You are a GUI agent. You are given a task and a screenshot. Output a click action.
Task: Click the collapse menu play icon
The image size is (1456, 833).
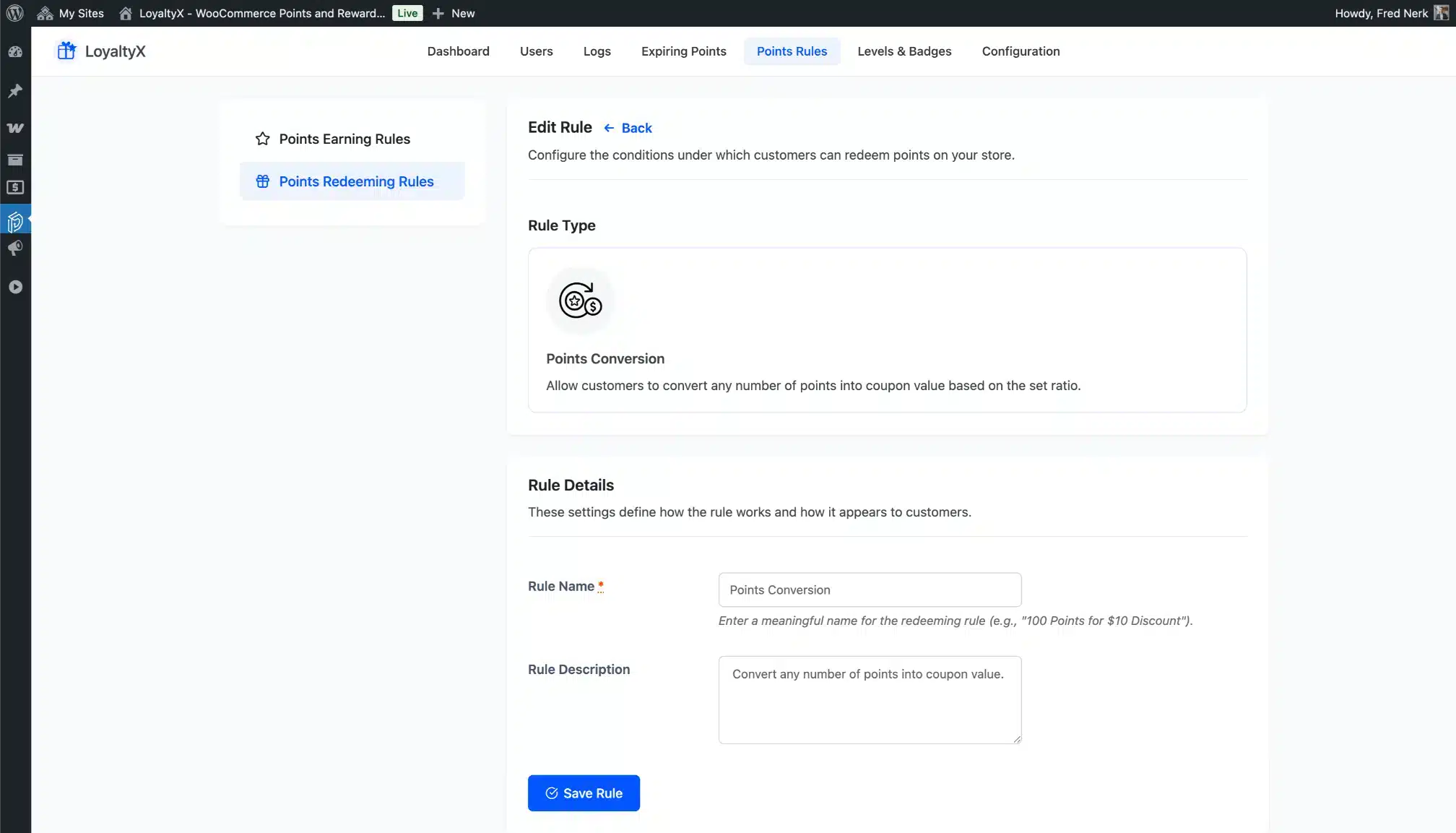15,287
